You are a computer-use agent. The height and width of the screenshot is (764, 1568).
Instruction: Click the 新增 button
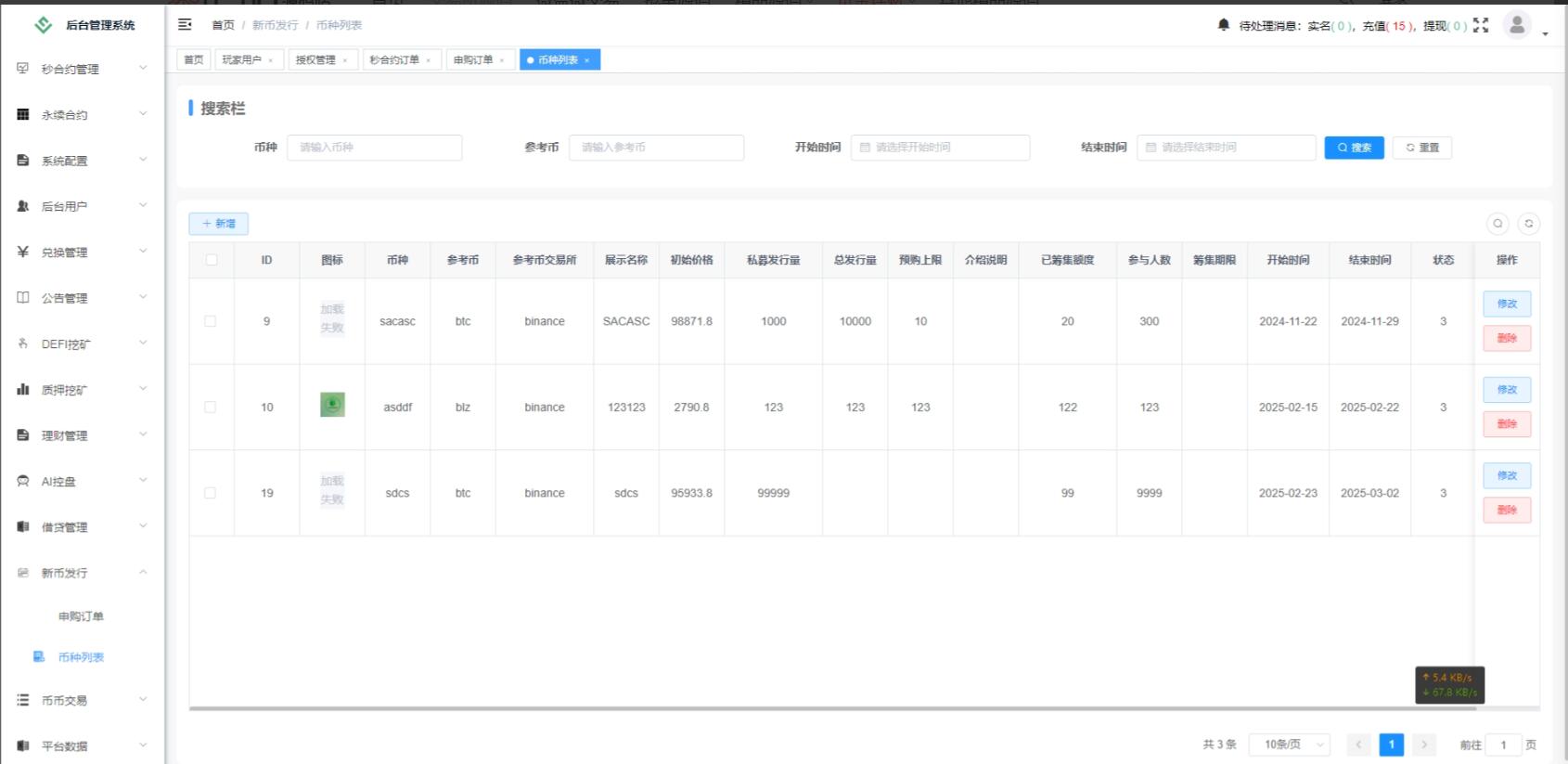(219, 224)
